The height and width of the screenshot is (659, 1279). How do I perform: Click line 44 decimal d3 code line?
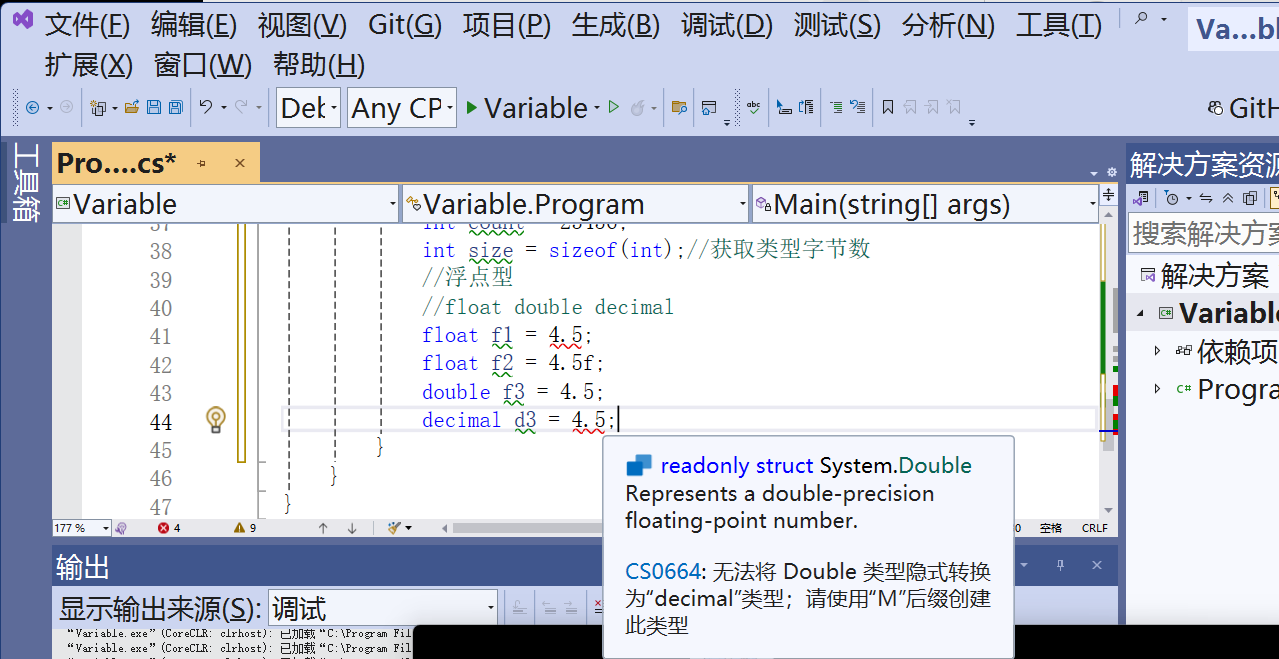[520, 420]
